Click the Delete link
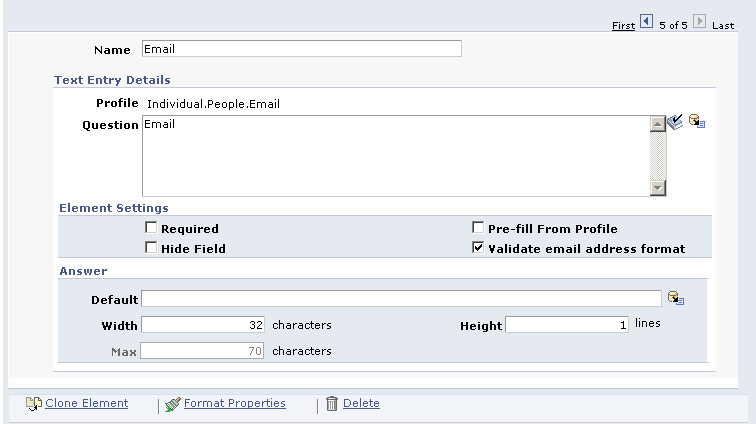The image size is (756, 424). pyautogui.click(x=361, y=403)
